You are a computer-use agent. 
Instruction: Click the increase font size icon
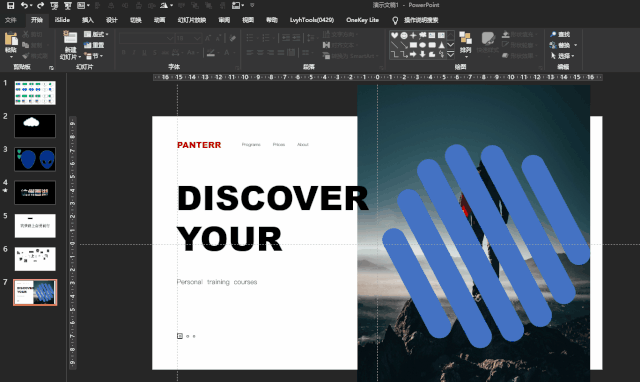(208, 38)
